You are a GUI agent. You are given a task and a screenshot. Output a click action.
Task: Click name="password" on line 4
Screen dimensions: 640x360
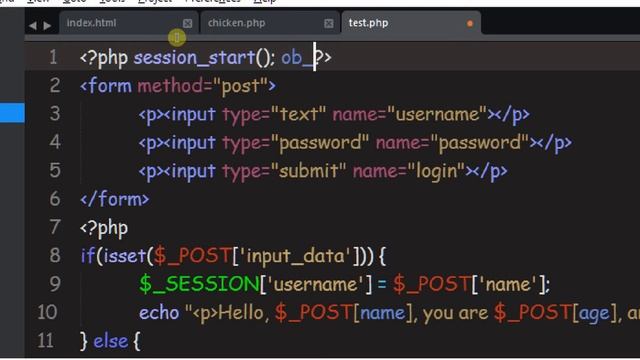point(452,143)
